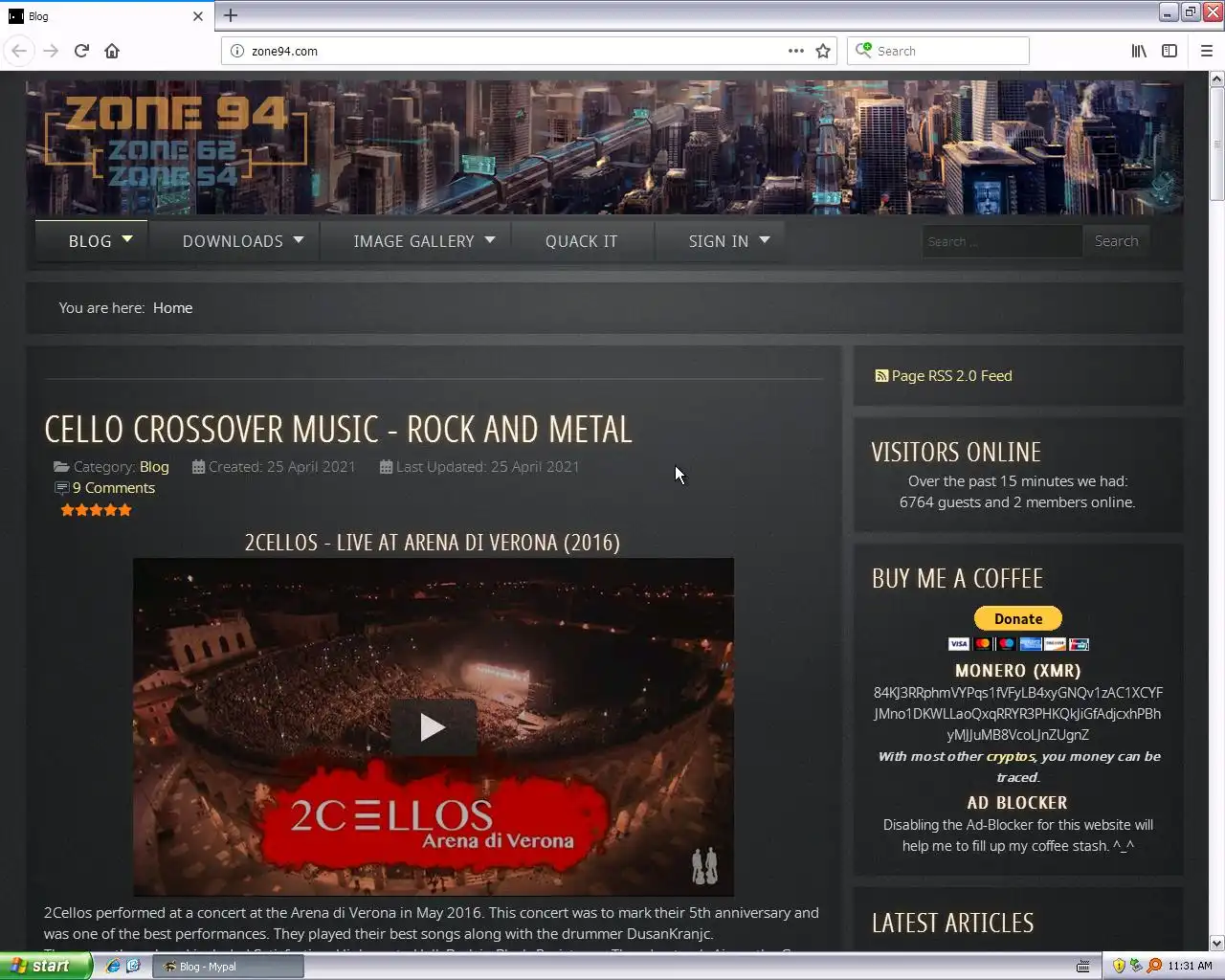1225x980 pixels.
Task: Close the Blog tab
Action: [198, 16]
